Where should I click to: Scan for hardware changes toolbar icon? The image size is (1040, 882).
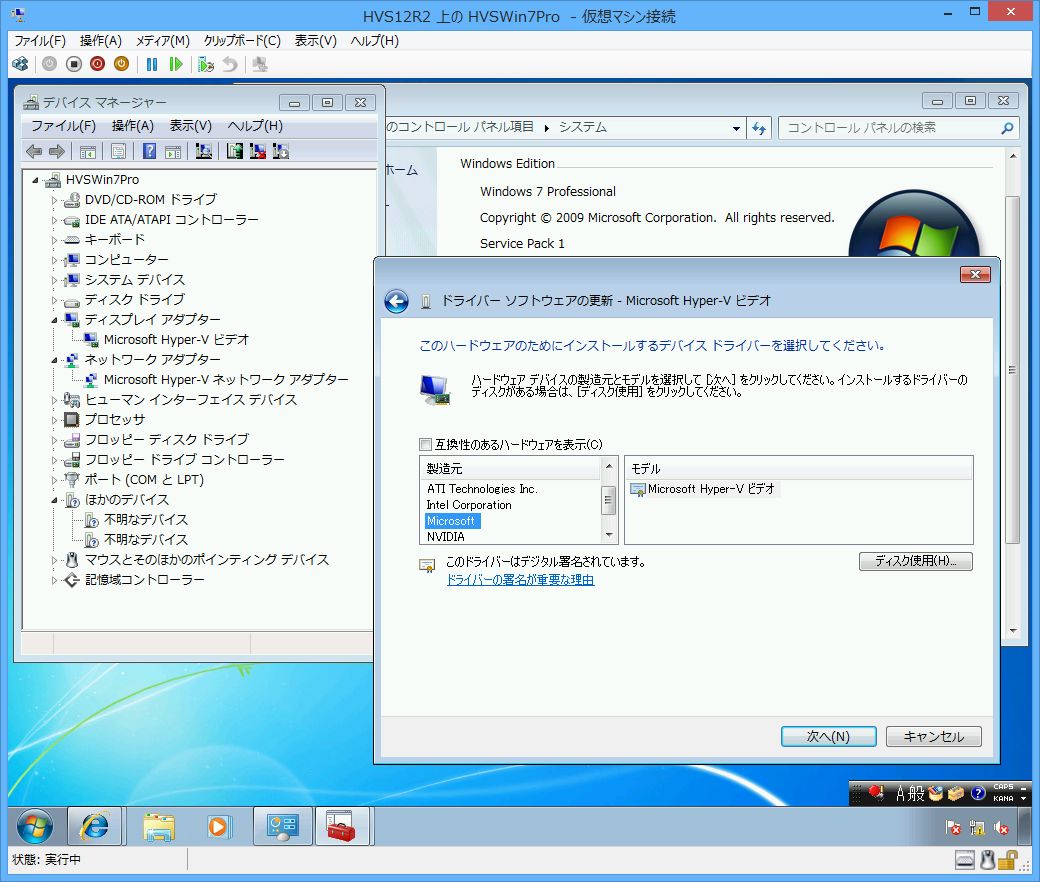(x=204, y=152)
